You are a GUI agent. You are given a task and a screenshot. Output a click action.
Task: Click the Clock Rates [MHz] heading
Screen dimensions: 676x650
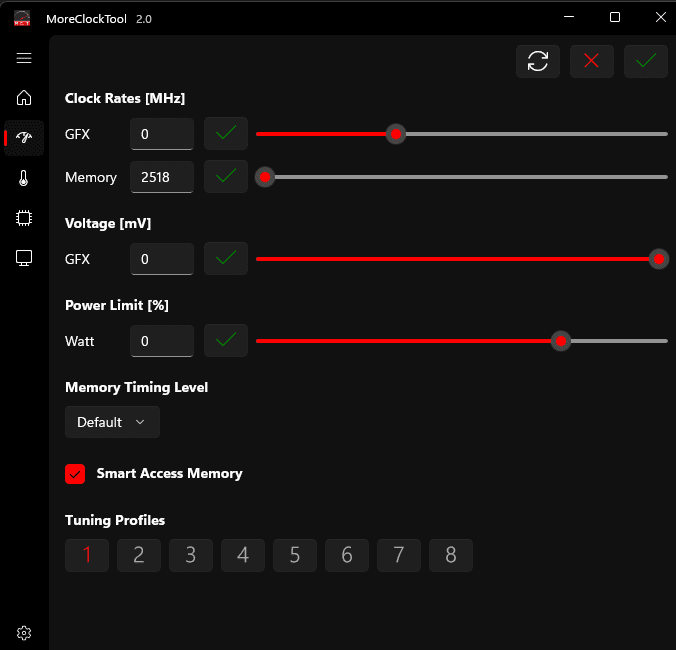click(125, 98)
